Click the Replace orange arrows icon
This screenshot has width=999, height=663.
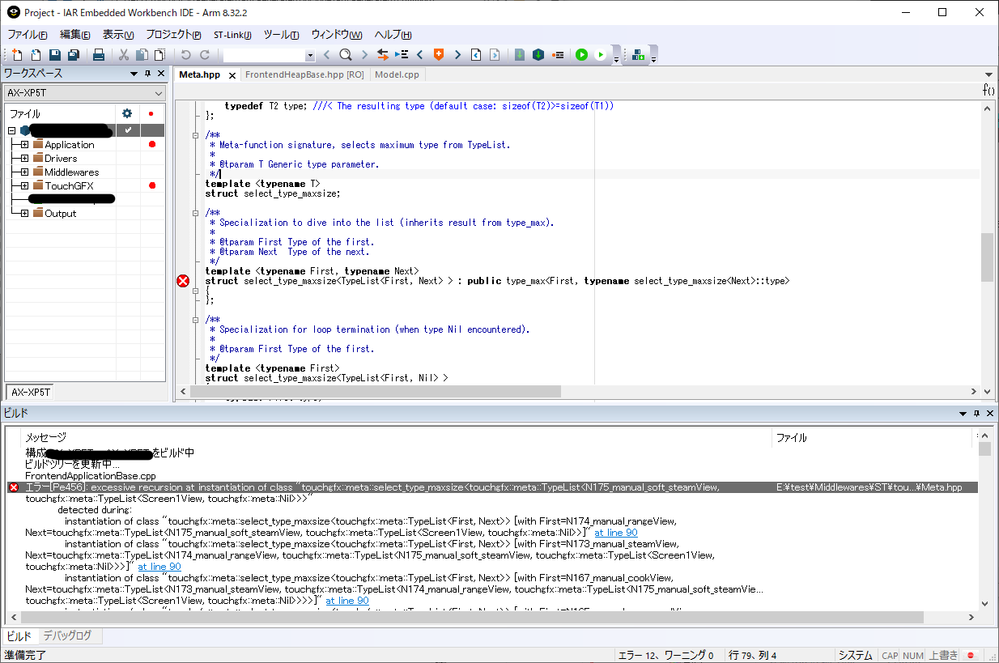382,55
